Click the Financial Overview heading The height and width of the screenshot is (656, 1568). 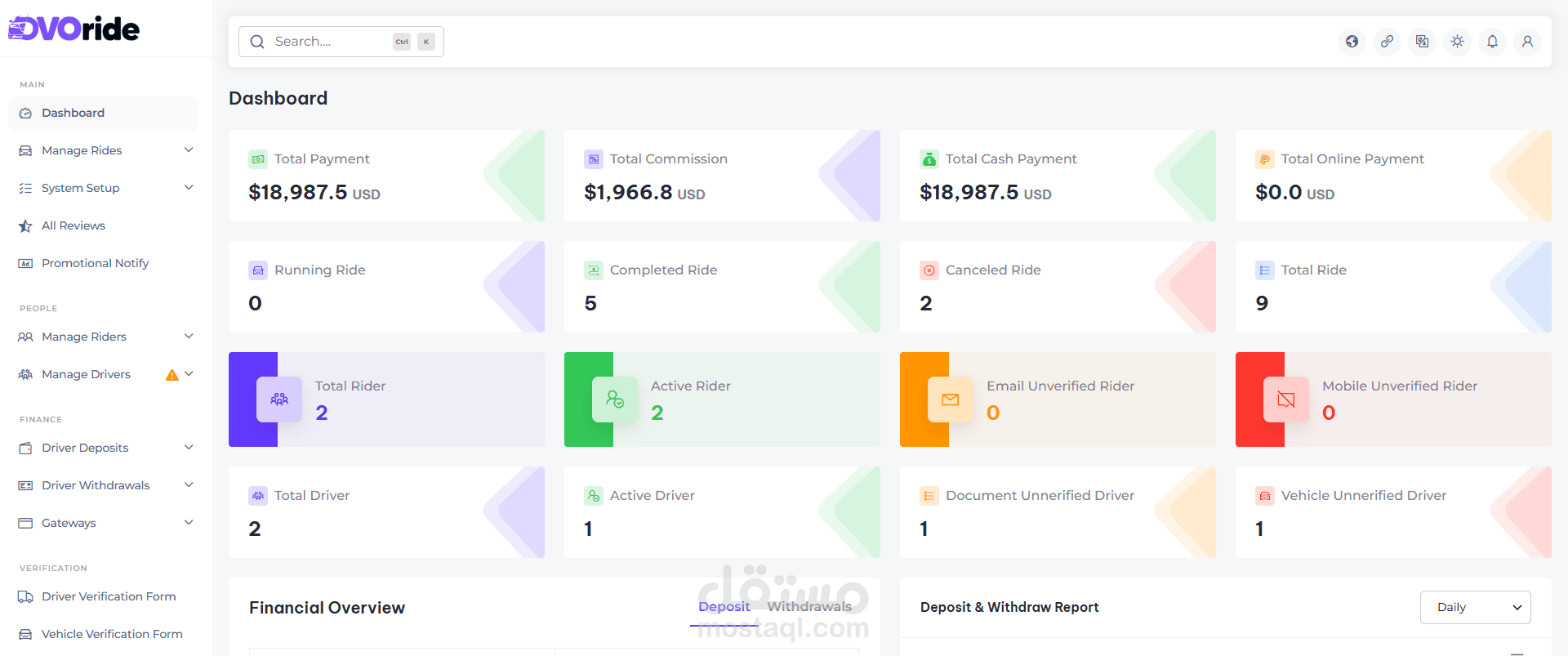pos(327,608)
